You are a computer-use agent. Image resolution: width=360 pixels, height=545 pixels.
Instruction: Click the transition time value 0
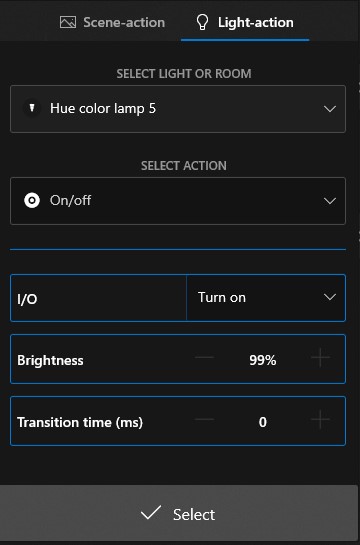(x=263, y=422)
